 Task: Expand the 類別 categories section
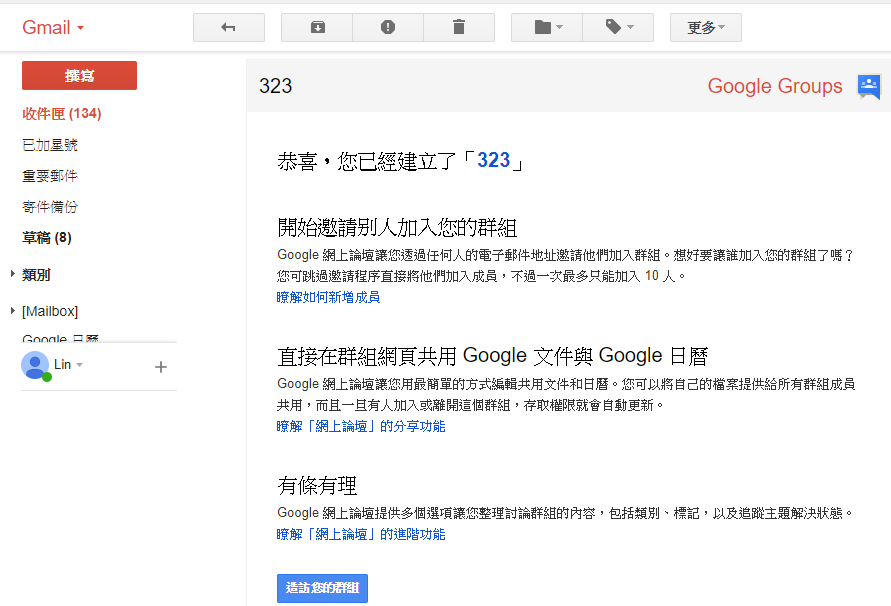[x=13, y=274]
